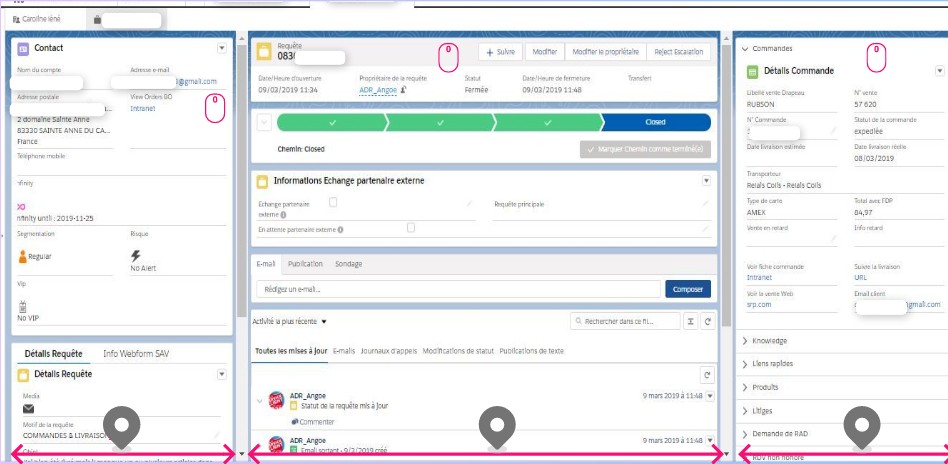The width and height of the screenshot is (948, 464).
Task: Open the Contact card dropdown menu
Action: 222,48
